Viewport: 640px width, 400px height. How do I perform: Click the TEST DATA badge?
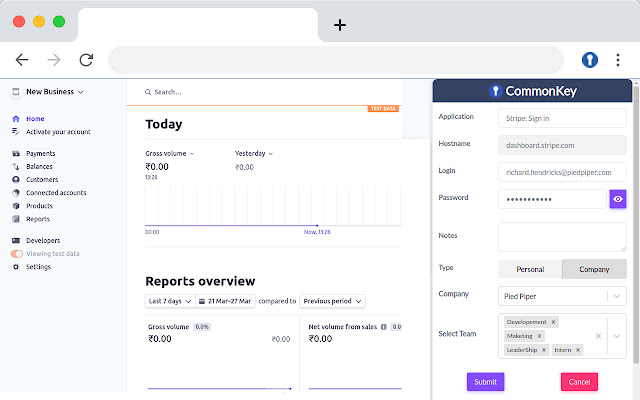[x=383, y=109]
